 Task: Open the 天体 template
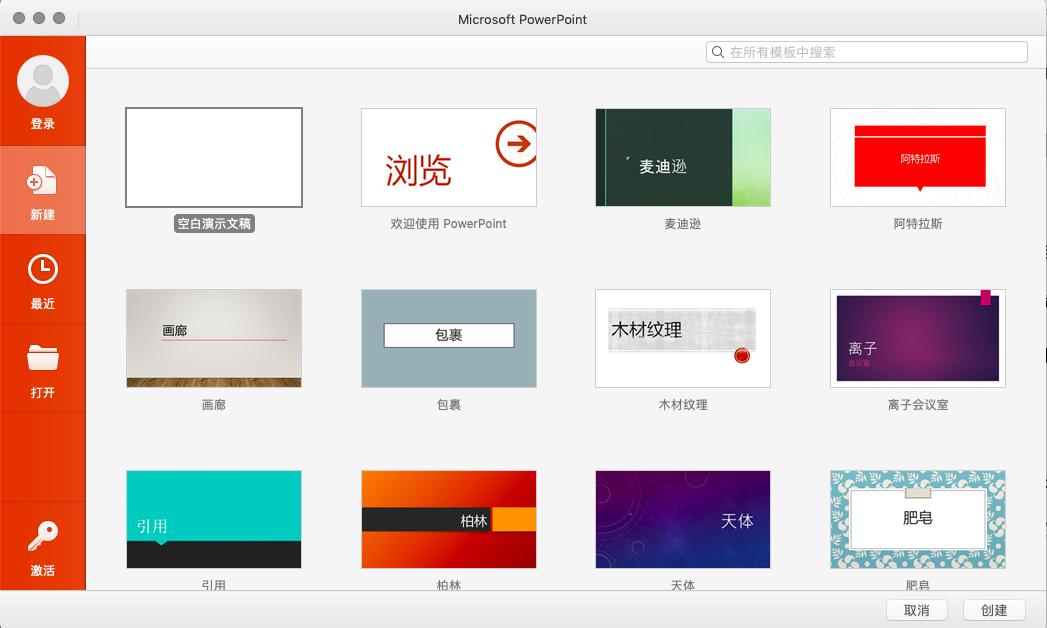click(x=682, y=519)
